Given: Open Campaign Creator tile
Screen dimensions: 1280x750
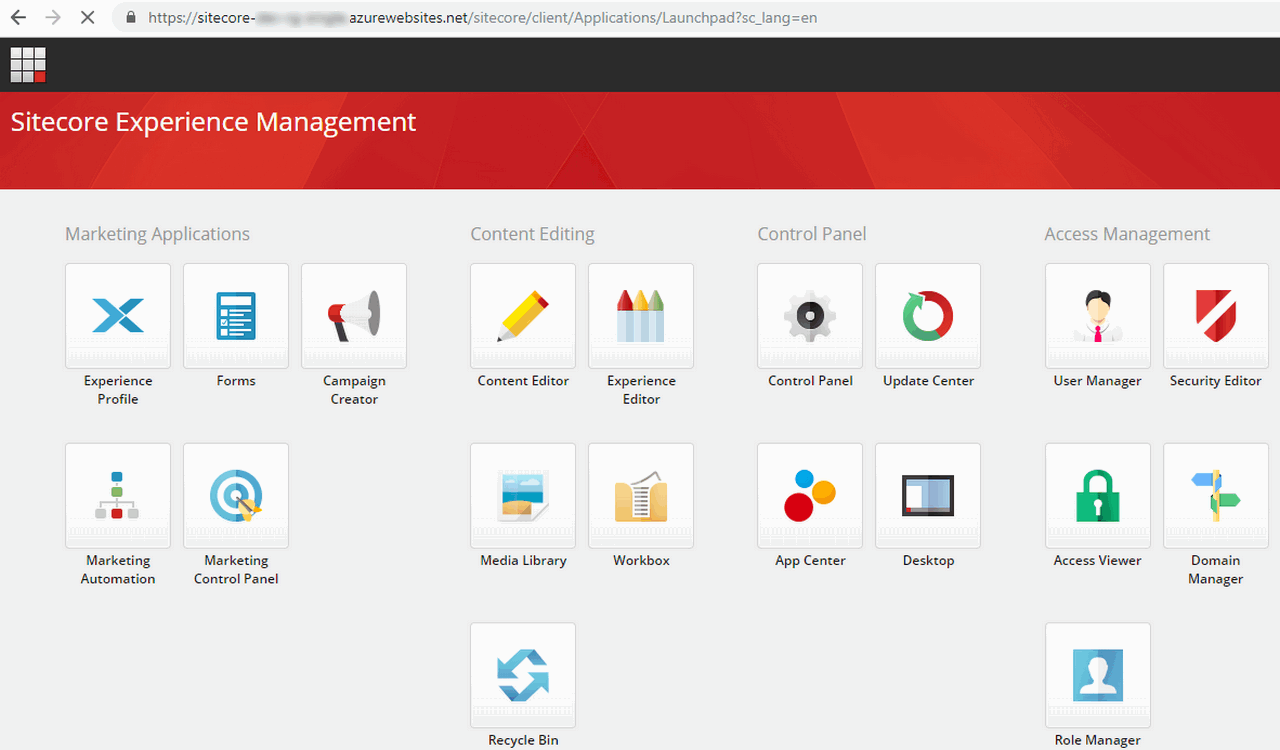Looking at the screenshot, I should click(354, 316).
